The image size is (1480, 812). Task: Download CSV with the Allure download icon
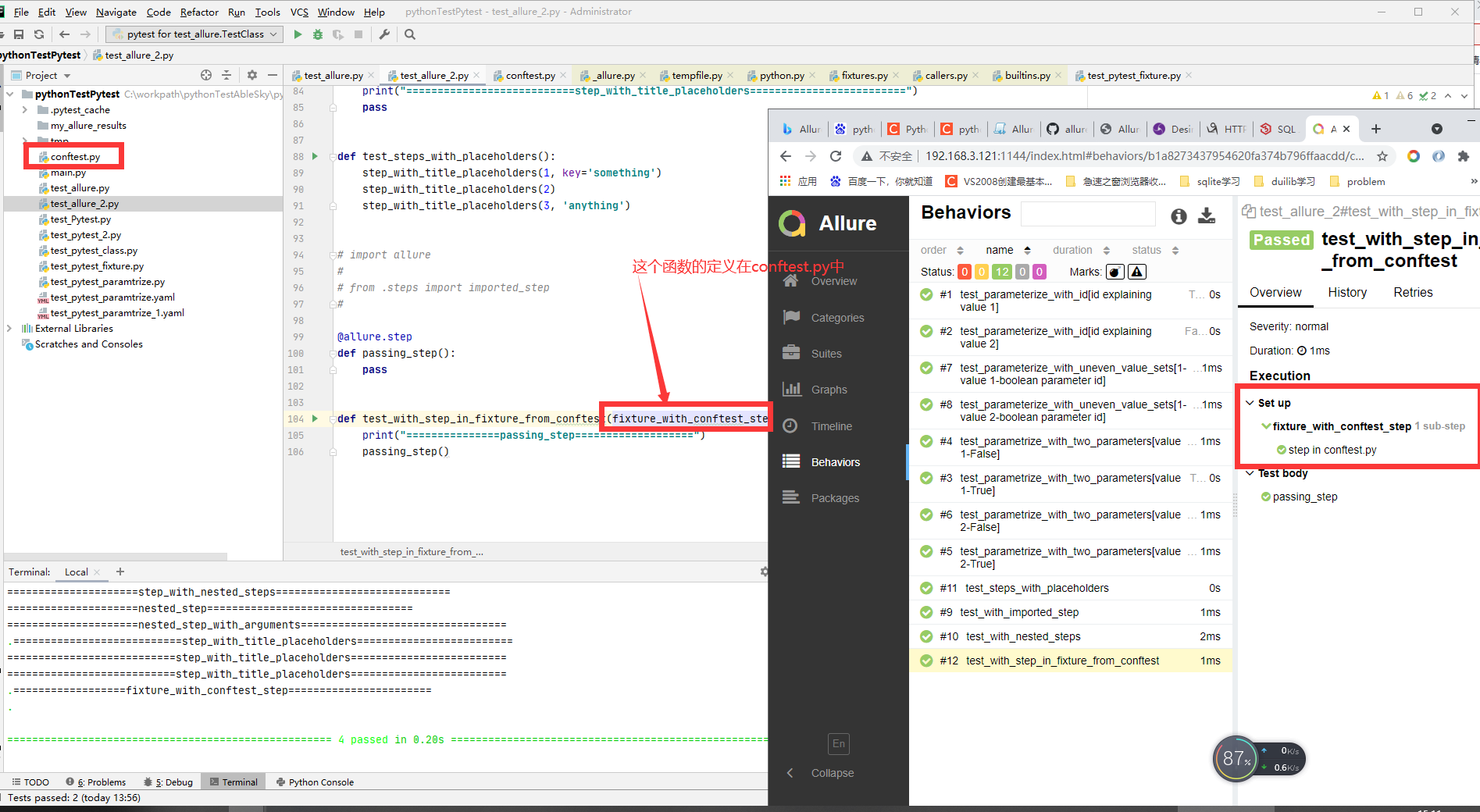pos(1207,215)
